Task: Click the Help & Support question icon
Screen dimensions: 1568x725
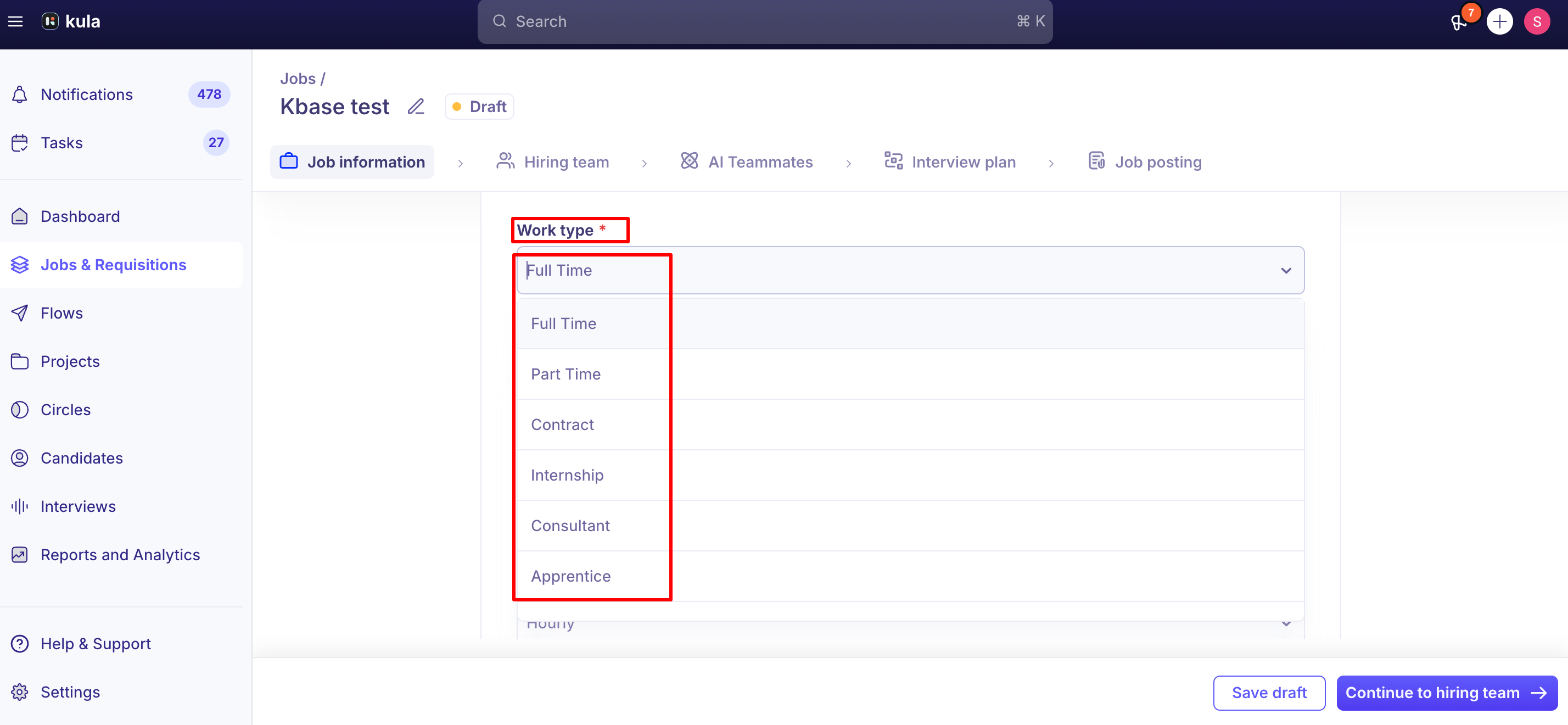Action: [19, 644]
